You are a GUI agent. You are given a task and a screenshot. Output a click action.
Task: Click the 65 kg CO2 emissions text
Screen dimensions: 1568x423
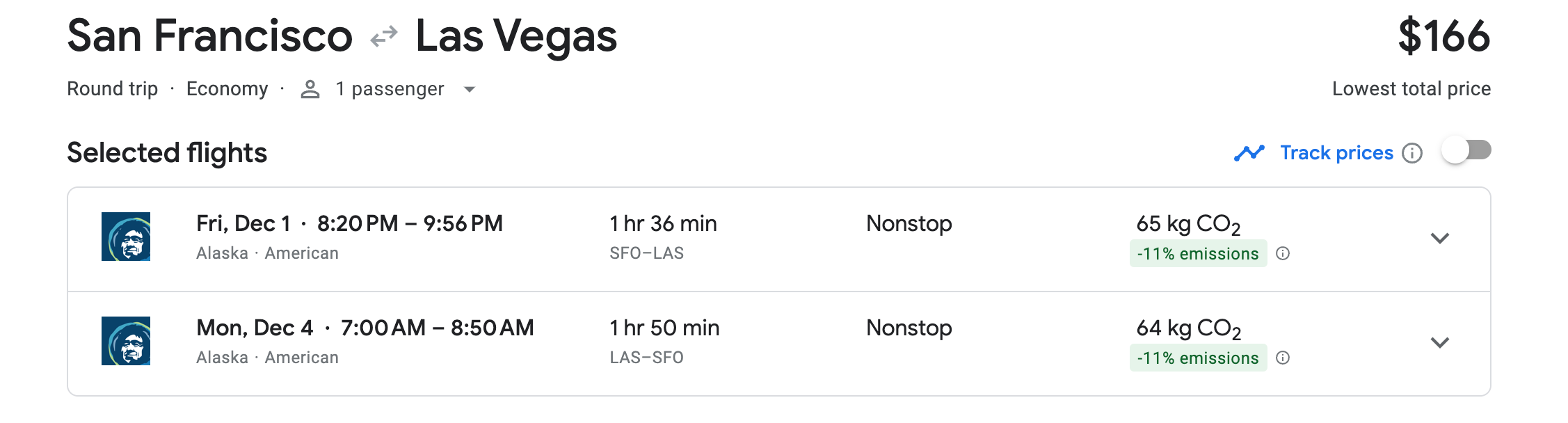[x=1188, y=224]
